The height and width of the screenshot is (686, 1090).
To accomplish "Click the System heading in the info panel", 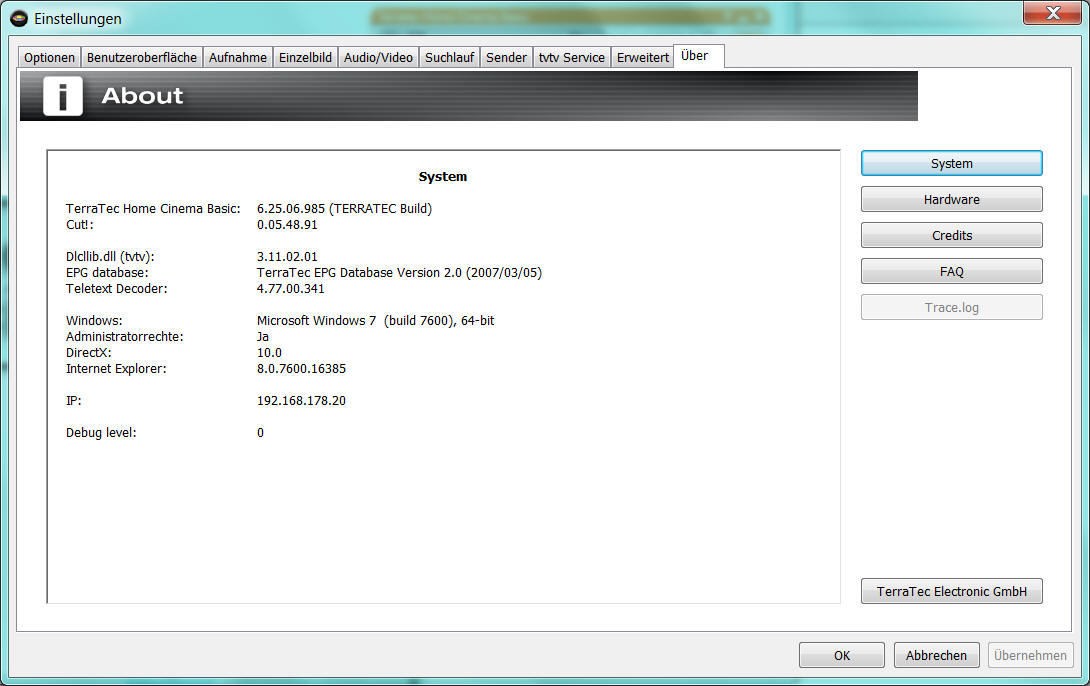I will click(x=443, y=177).
